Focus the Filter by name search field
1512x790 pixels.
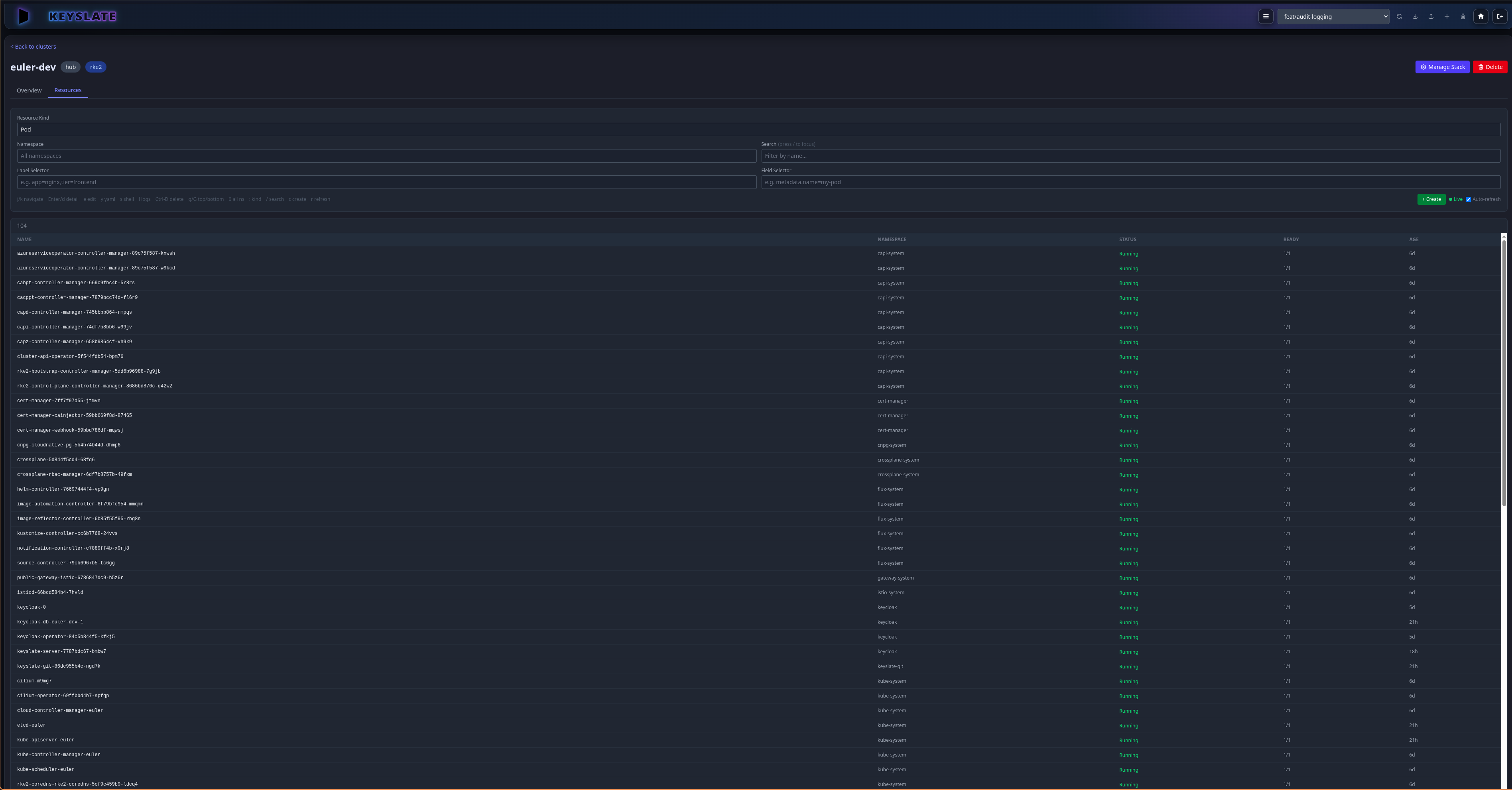tap(1130, 156)
